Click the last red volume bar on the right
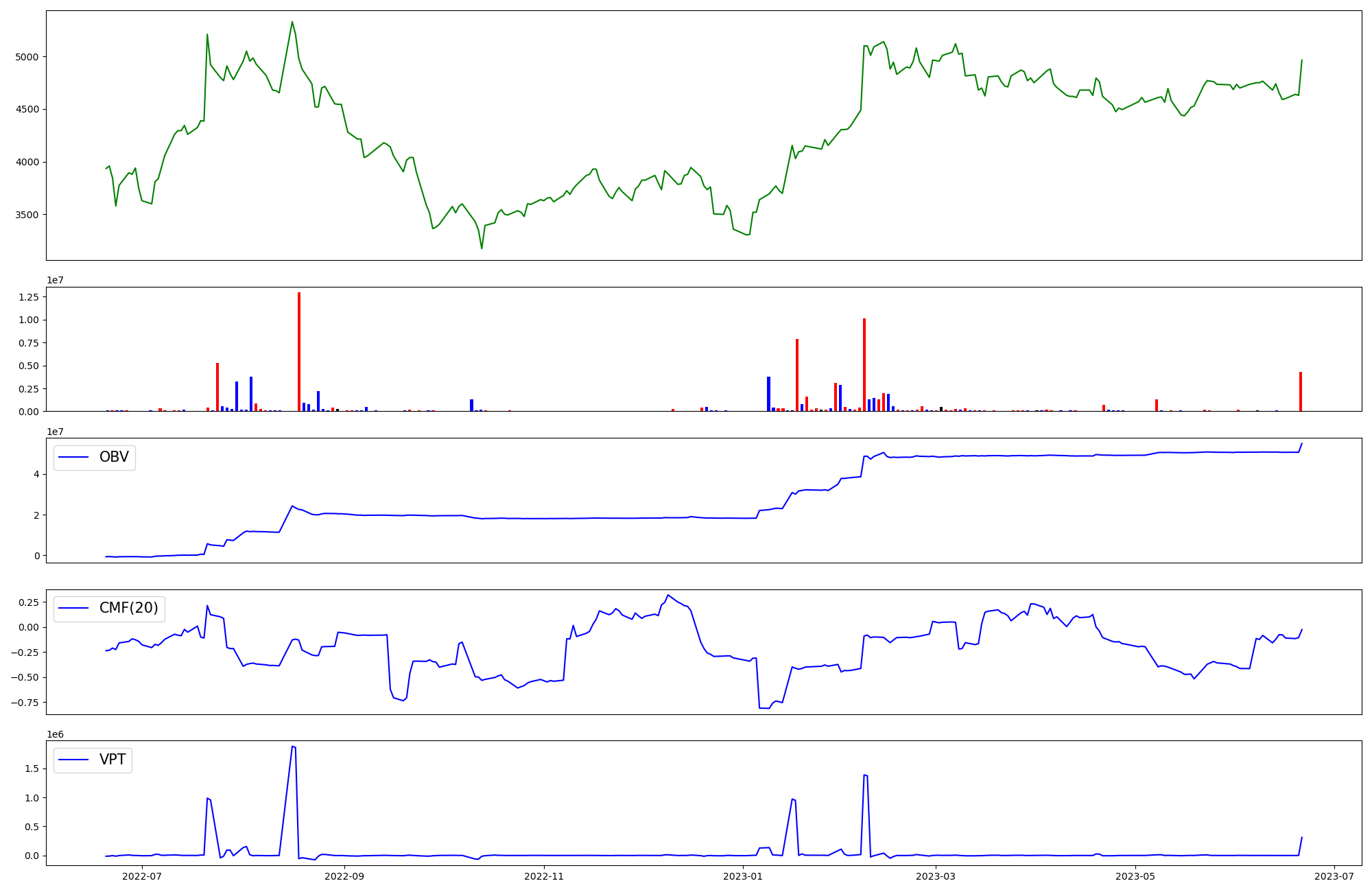The width and height of the screenshot is (1372, 892). (x=1301, y=391)
